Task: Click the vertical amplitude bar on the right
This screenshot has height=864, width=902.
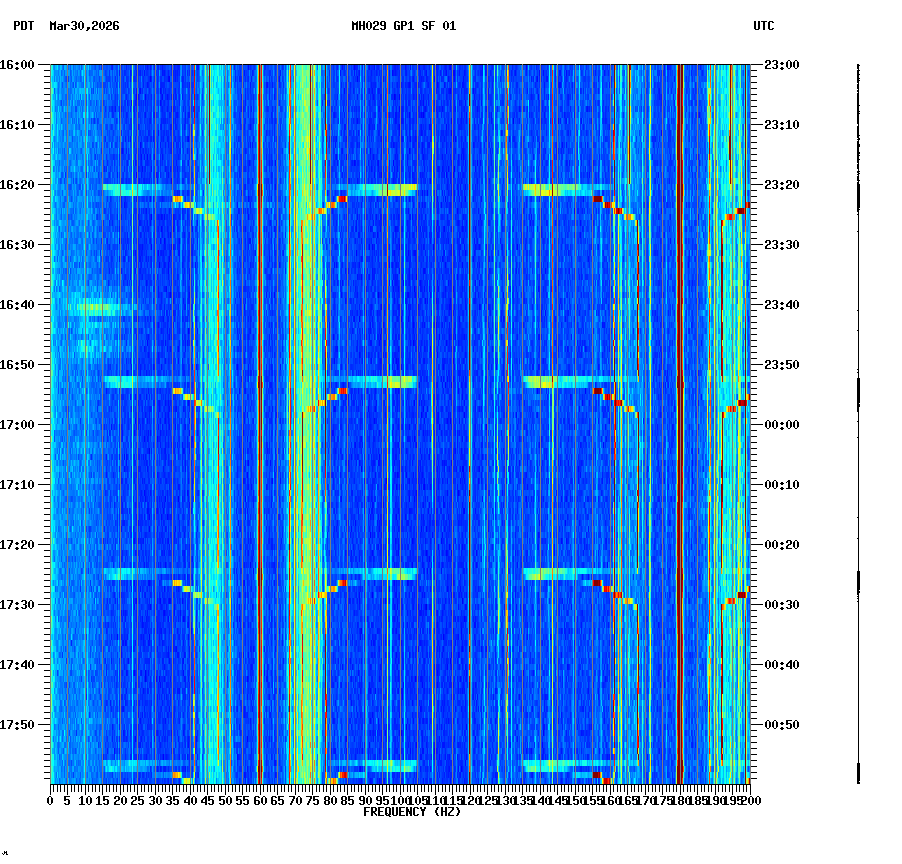Action: [857, 420]
